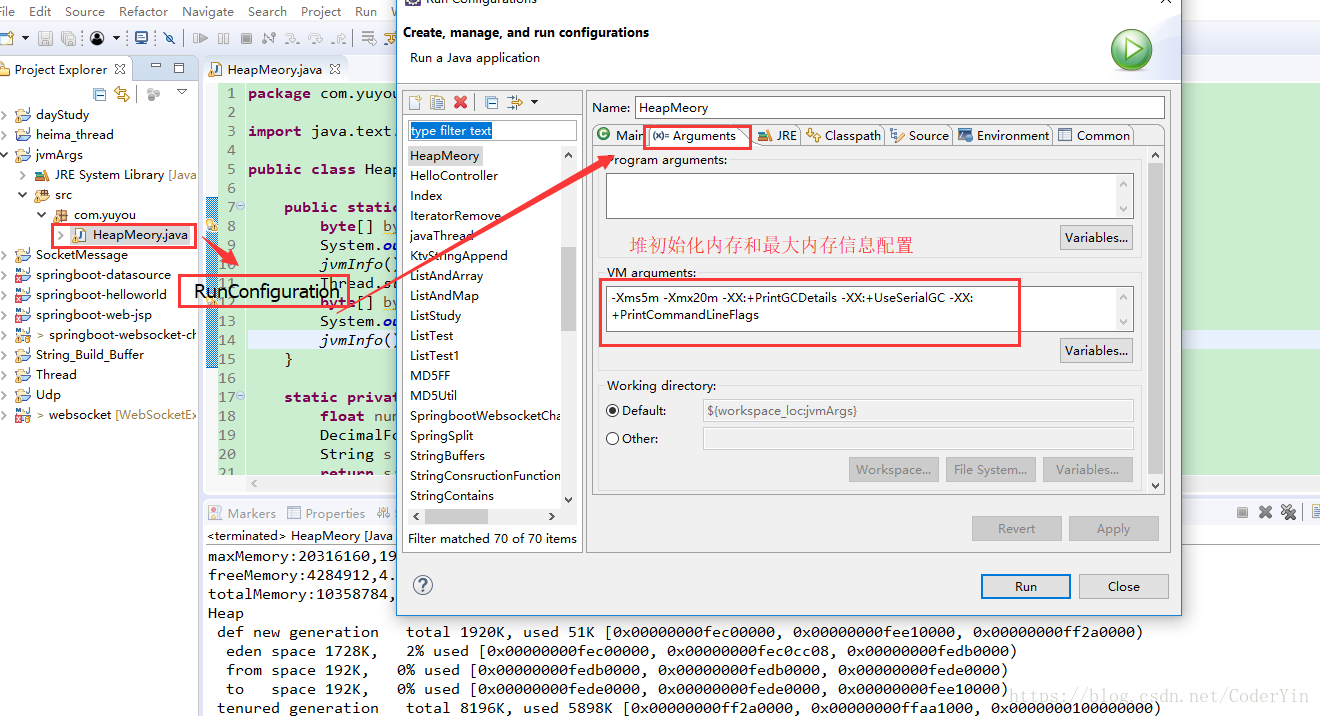This screenshot has width=1320, height=716.
Task: Select the Other working directory radio
Action: coord(613,438)
